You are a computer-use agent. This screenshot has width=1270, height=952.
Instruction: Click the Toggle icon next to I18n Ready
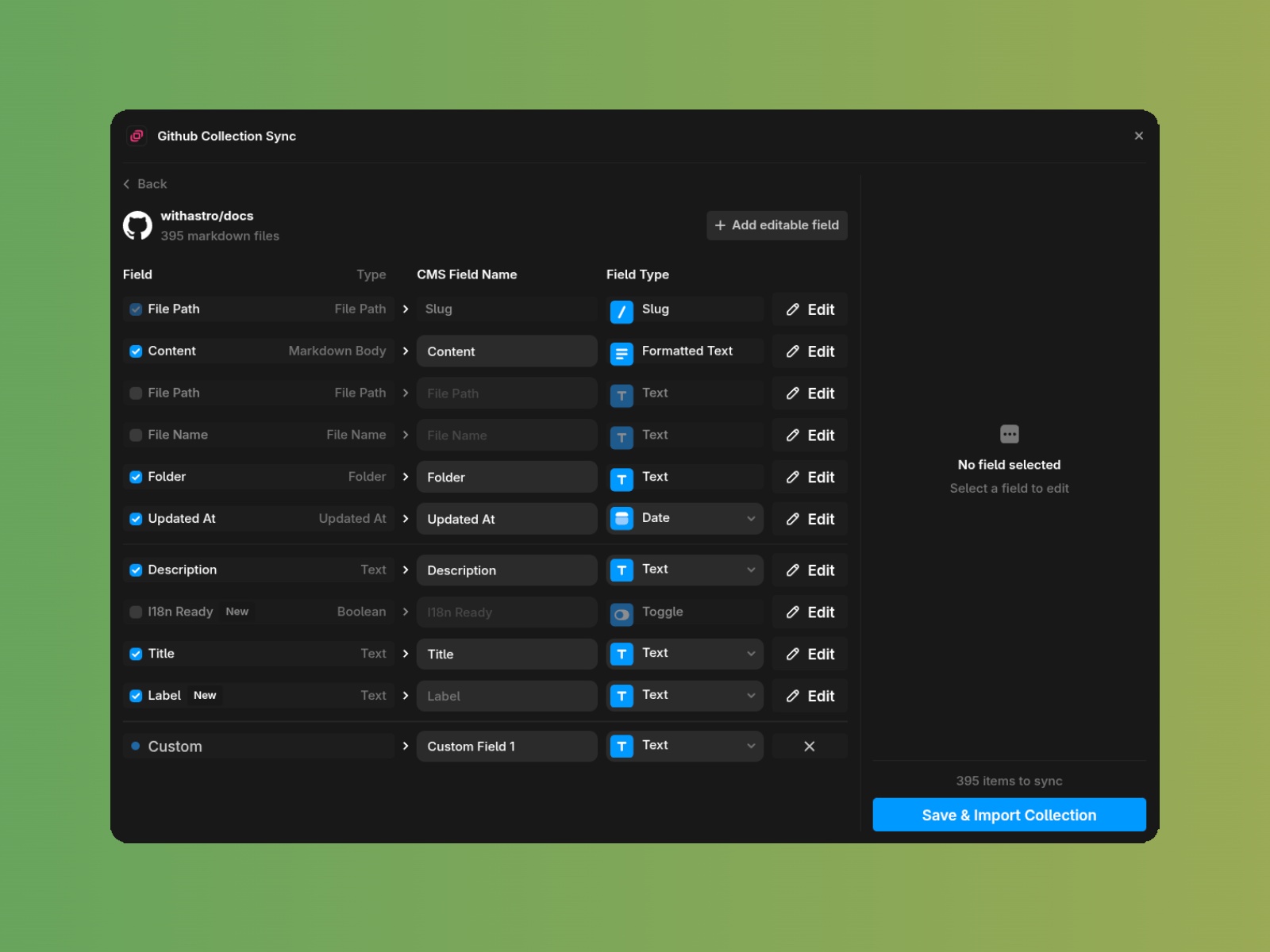pos(622,615)
